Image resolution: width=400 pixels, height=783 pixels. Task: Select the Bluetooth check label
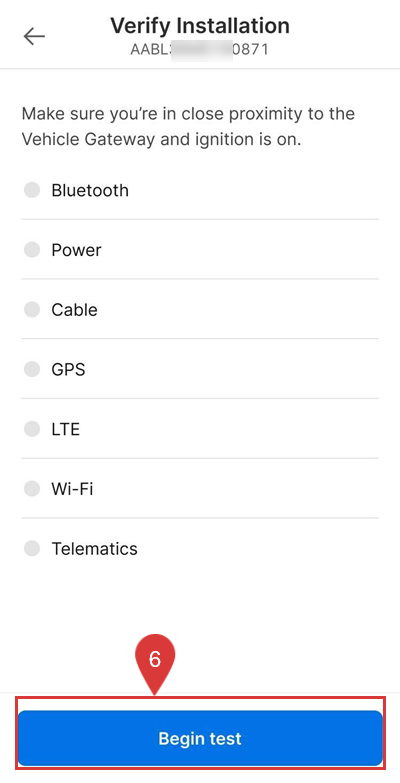coord(90,190)
